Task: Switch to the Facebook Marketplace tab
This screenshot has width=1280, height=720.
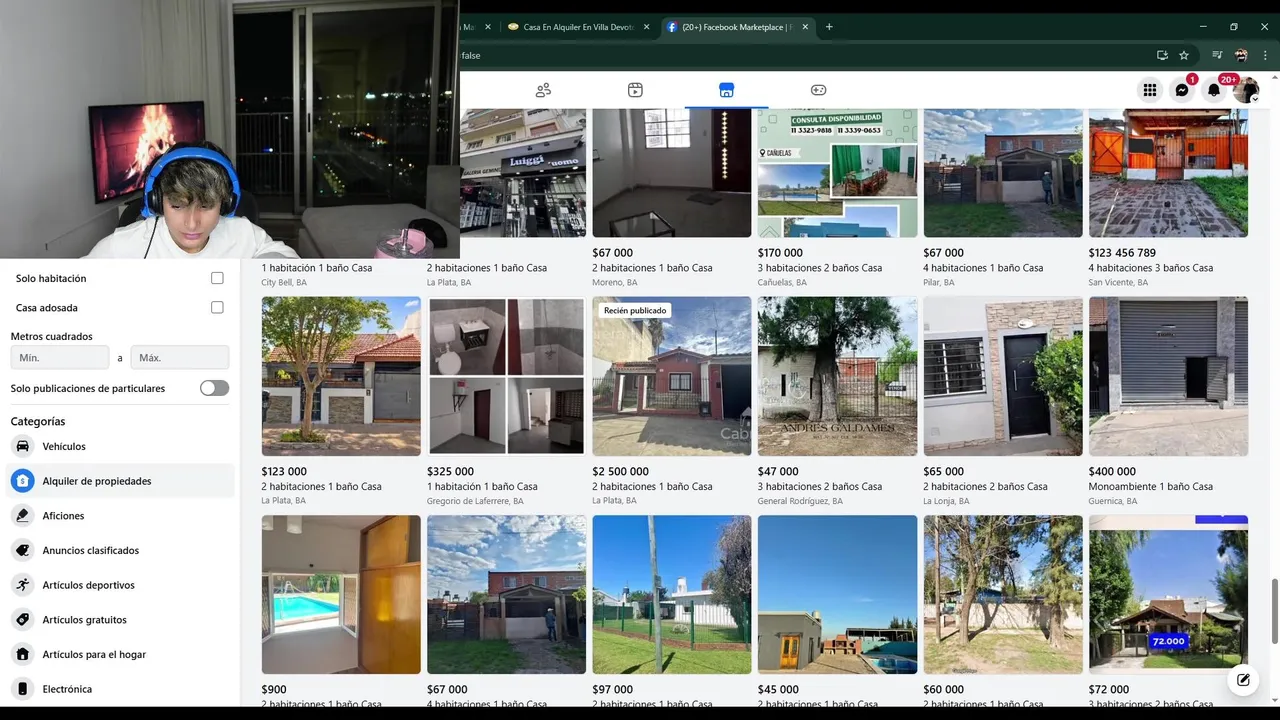Action: [738, 27]
